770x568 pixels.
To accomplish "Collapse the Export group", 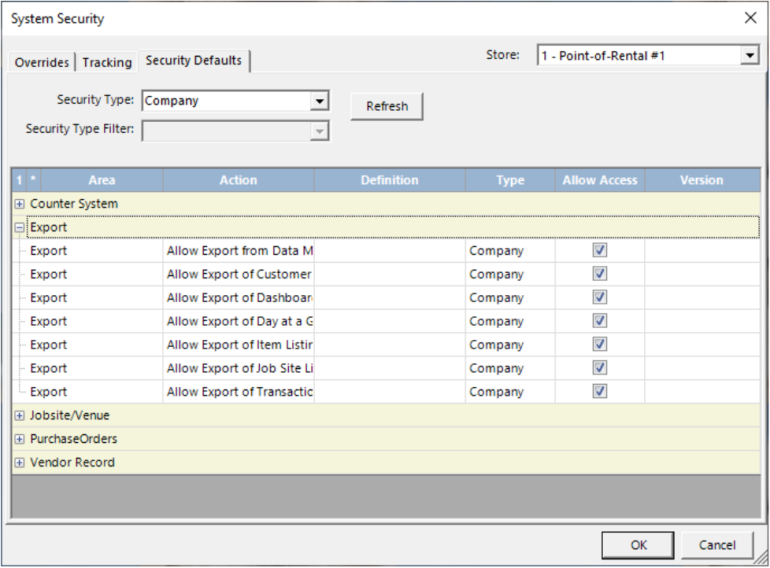I will [19, 227].
